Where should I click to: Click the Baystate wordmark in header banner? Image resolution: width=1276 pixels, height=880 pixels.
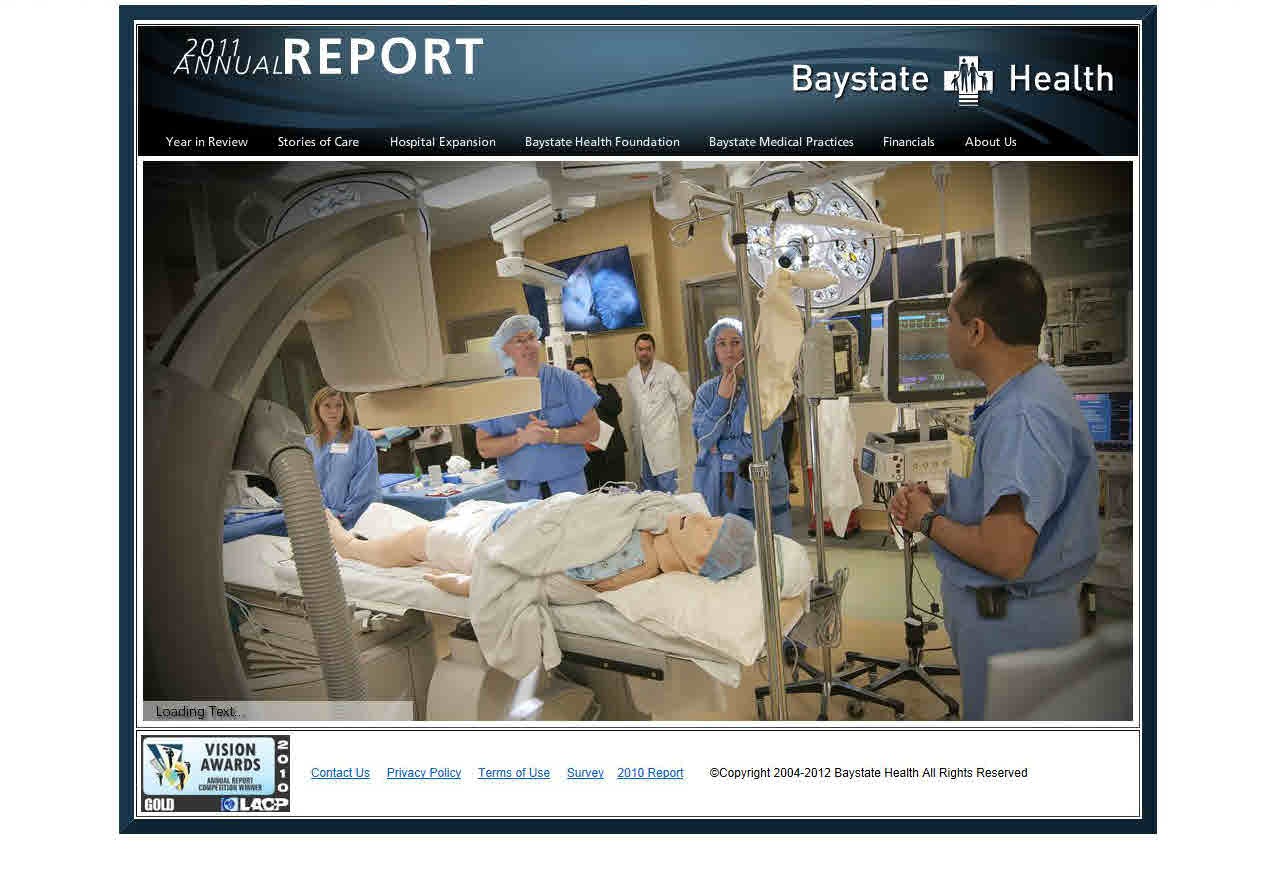point(860,80)
